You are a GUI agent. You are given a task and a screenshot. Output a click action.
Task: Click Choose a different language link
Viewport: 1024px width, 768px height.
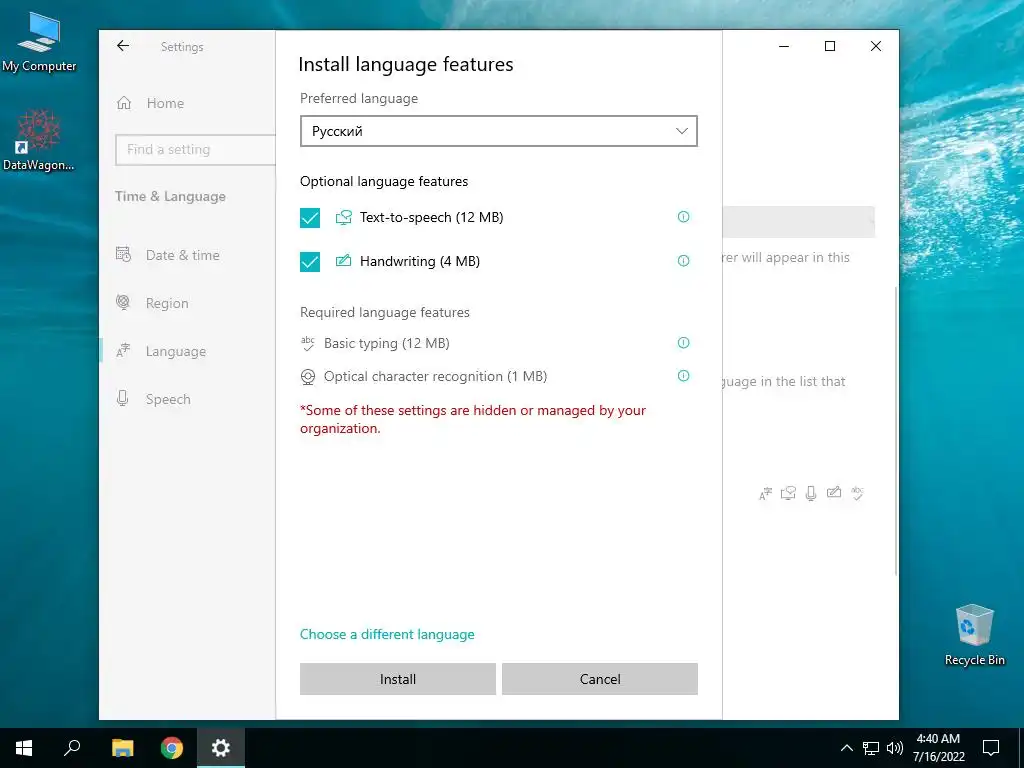tap(387, 634)
